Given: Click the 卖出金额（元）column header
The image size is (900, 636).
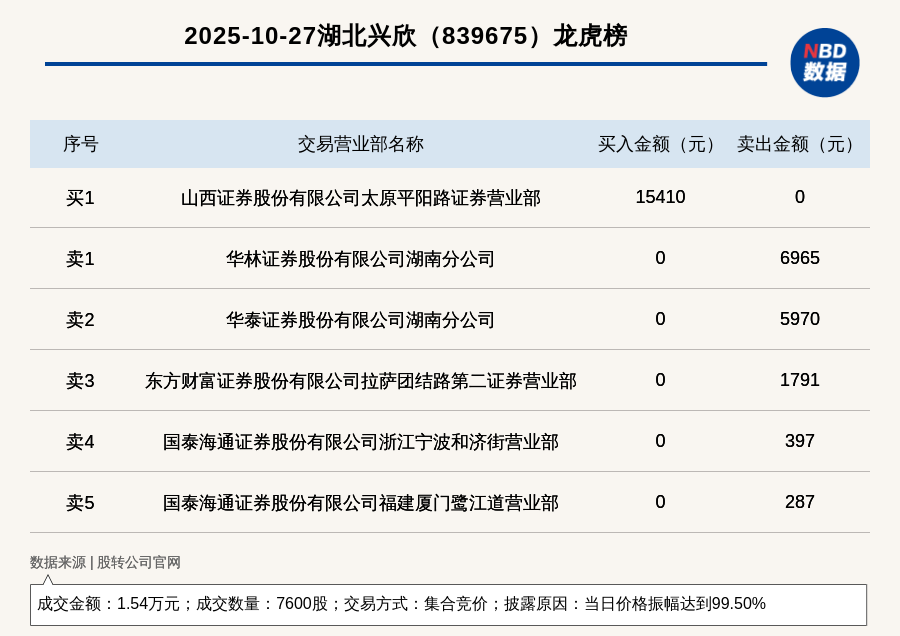Looking at the screenshot, I should click(799, 144).
